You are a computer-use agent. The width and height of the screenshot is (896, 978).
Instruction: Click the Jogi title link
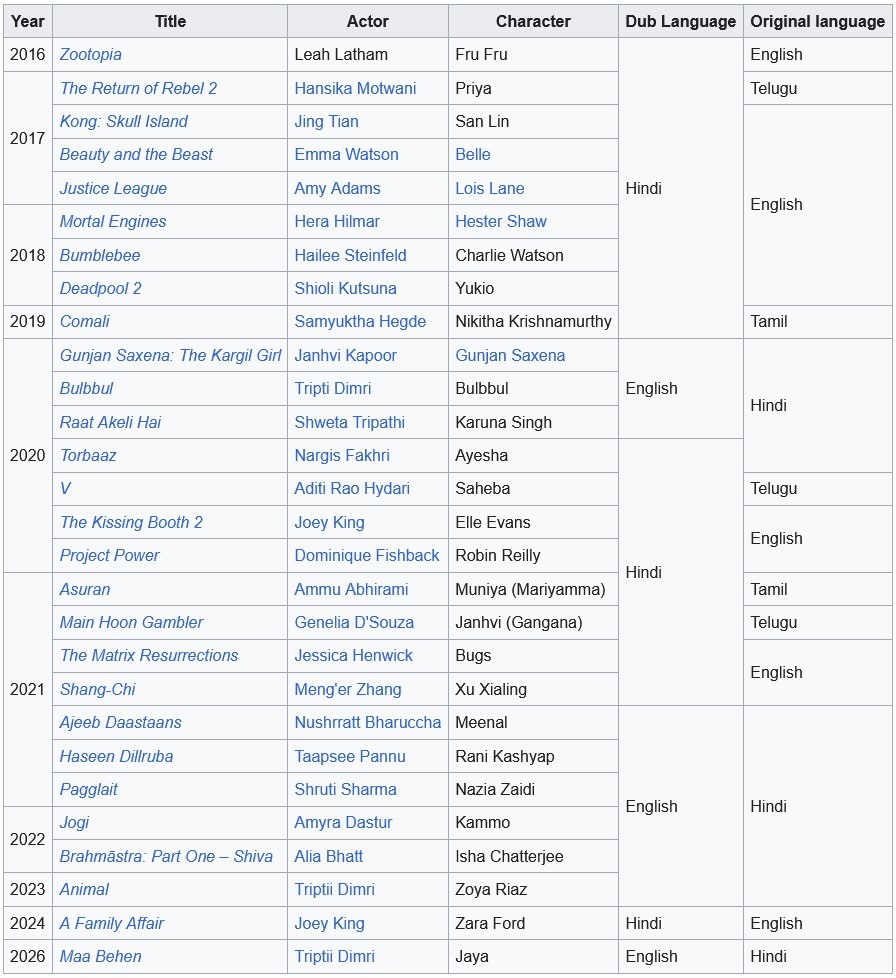(74, 822)
